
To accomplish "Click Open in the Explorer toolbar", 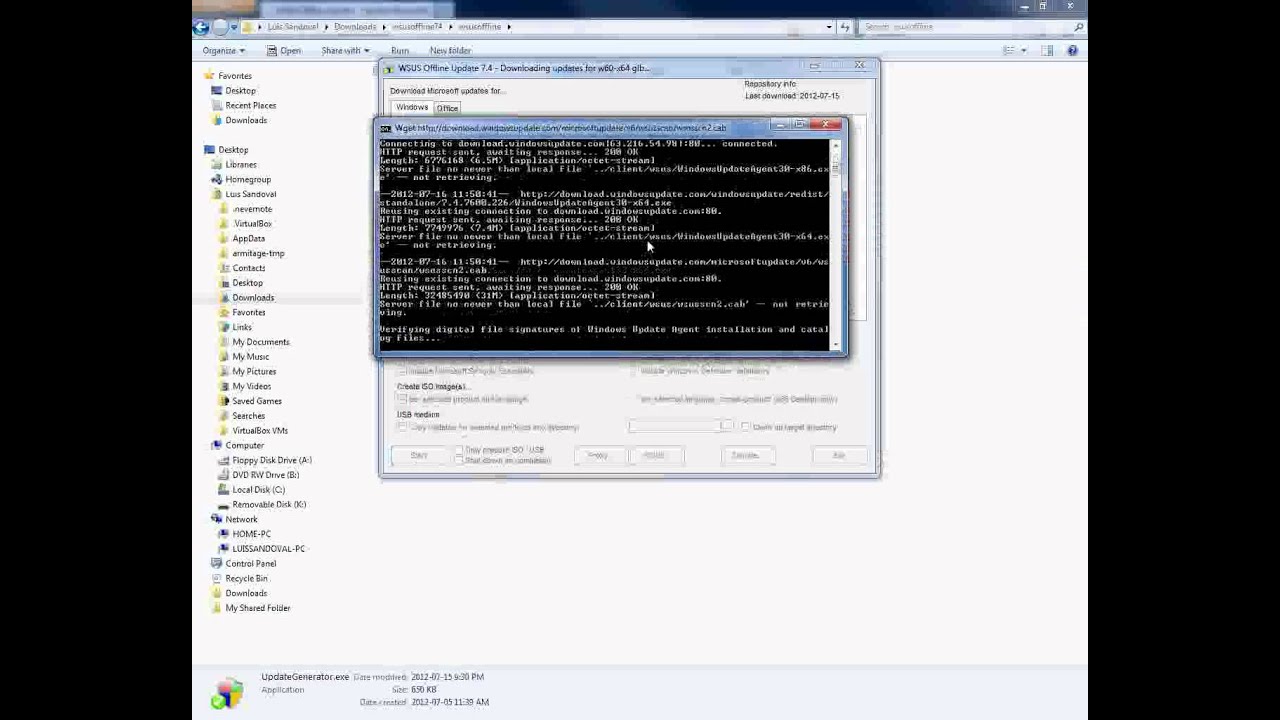I will click(x=284, y=50).
